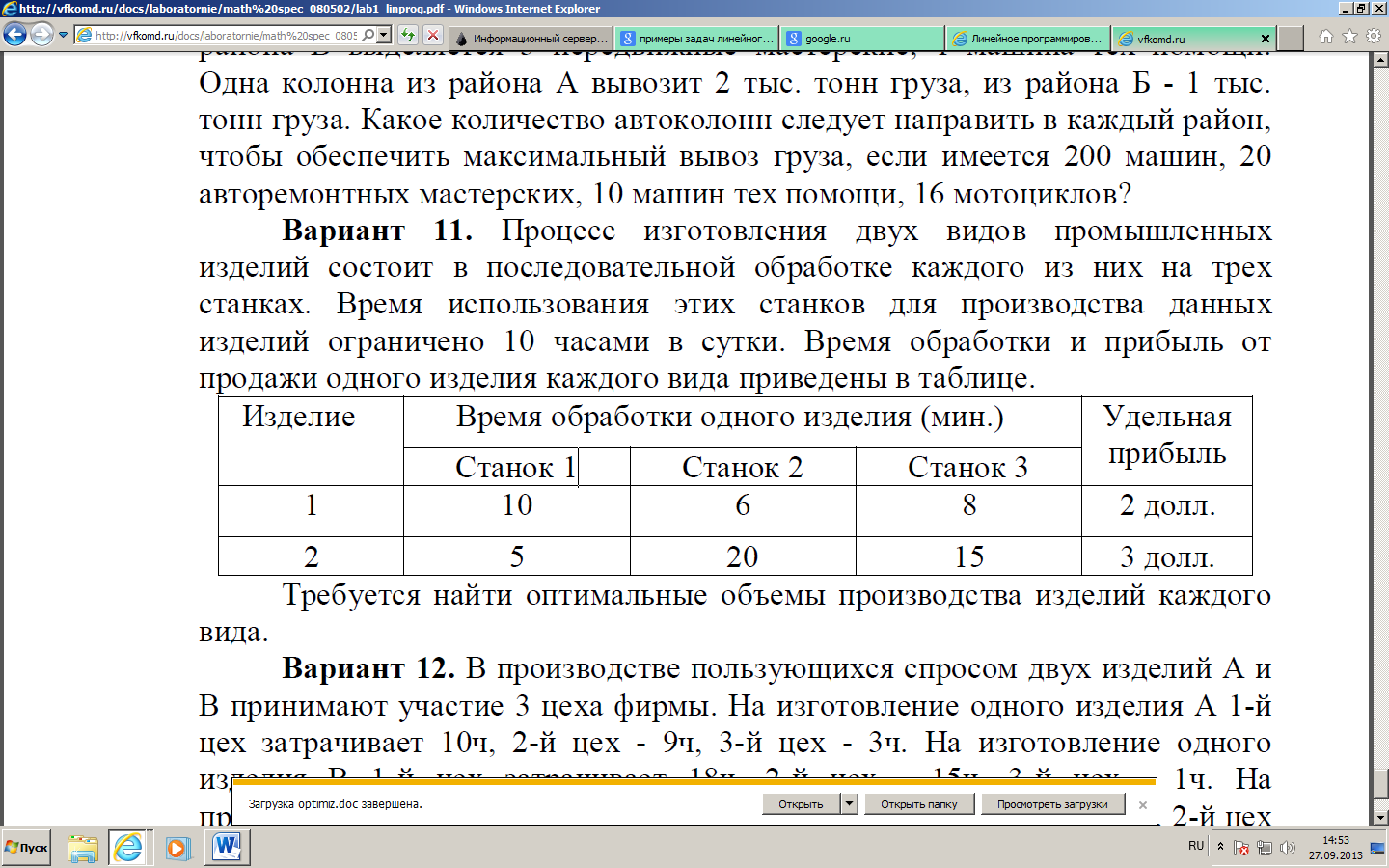Viewport: 1389px width, 868px height.
Task: Click cell '15' under Станок 3
Action: (x=969, y=557)
